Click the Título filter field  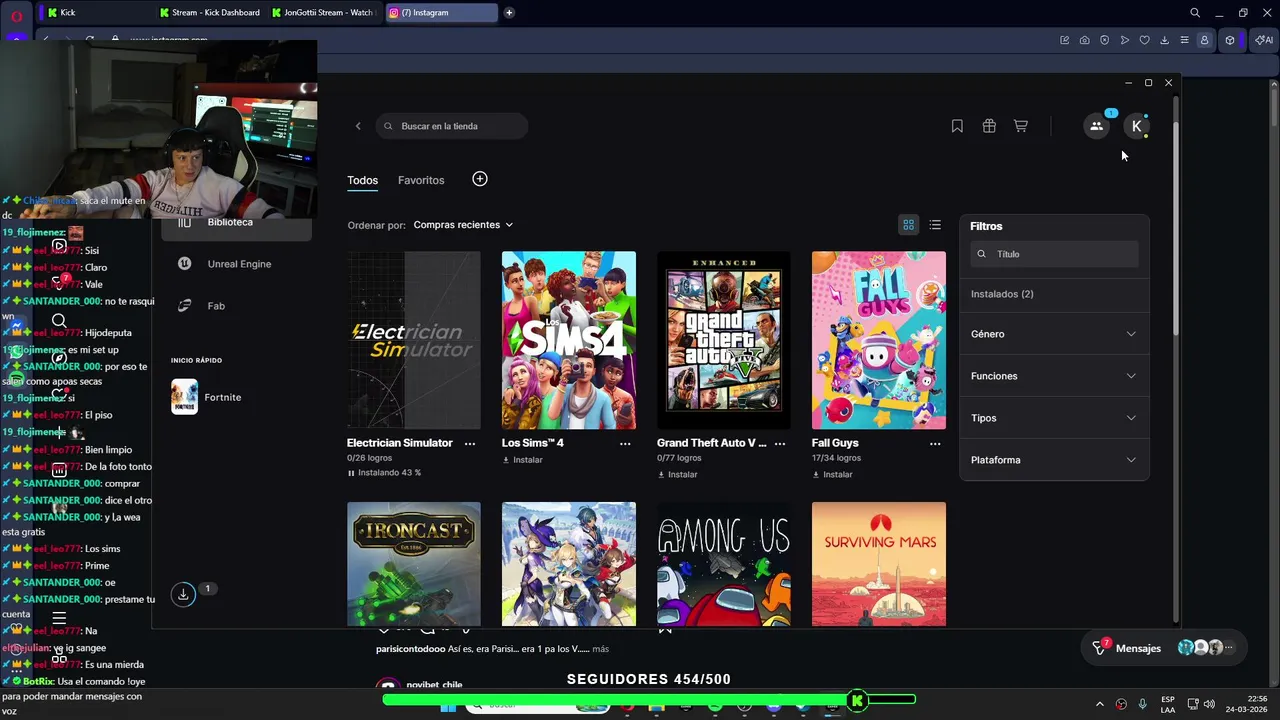pos(1054,254)
